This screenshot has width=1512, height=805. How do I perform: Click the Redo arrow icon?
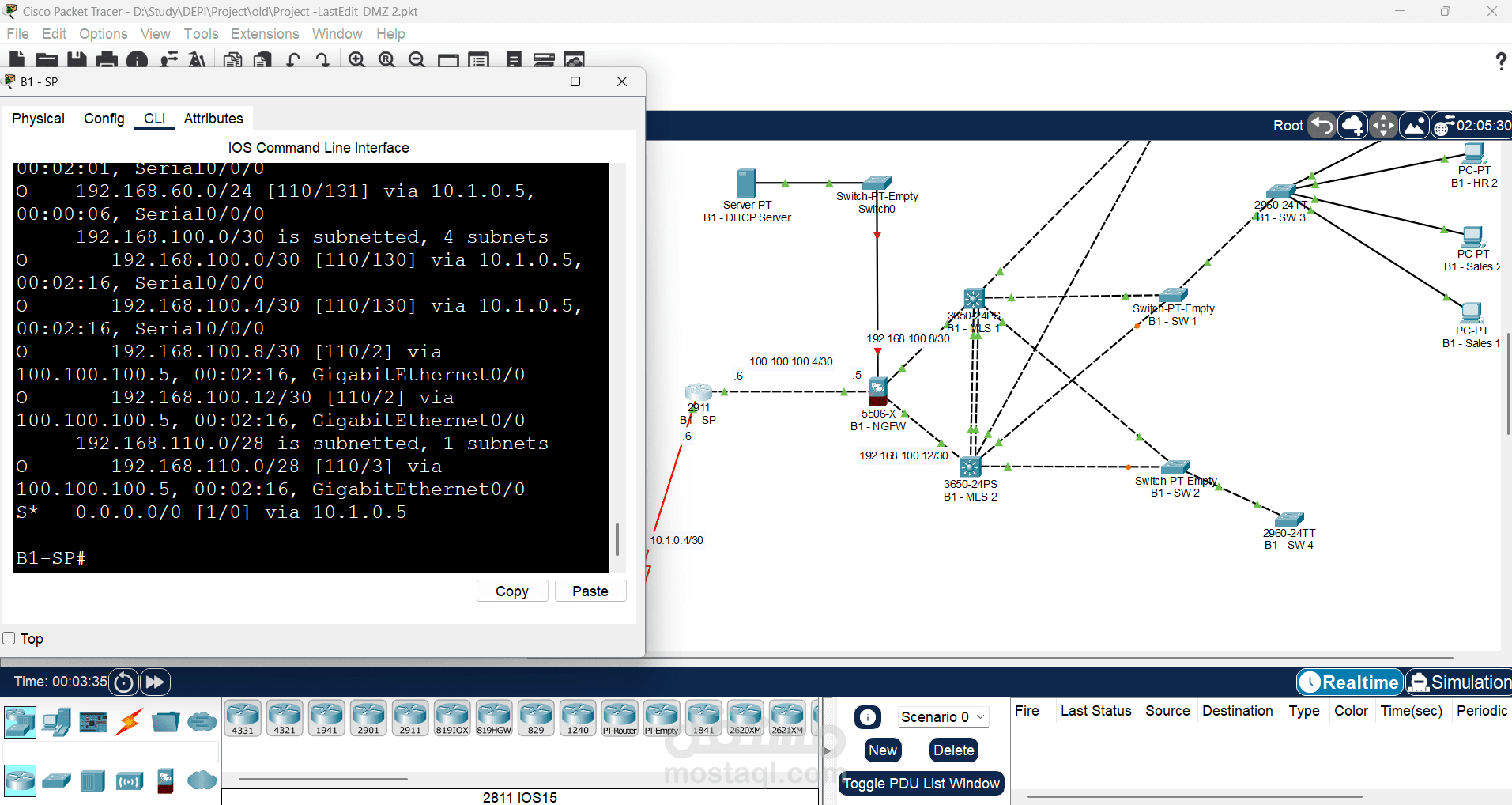(322, 59)
